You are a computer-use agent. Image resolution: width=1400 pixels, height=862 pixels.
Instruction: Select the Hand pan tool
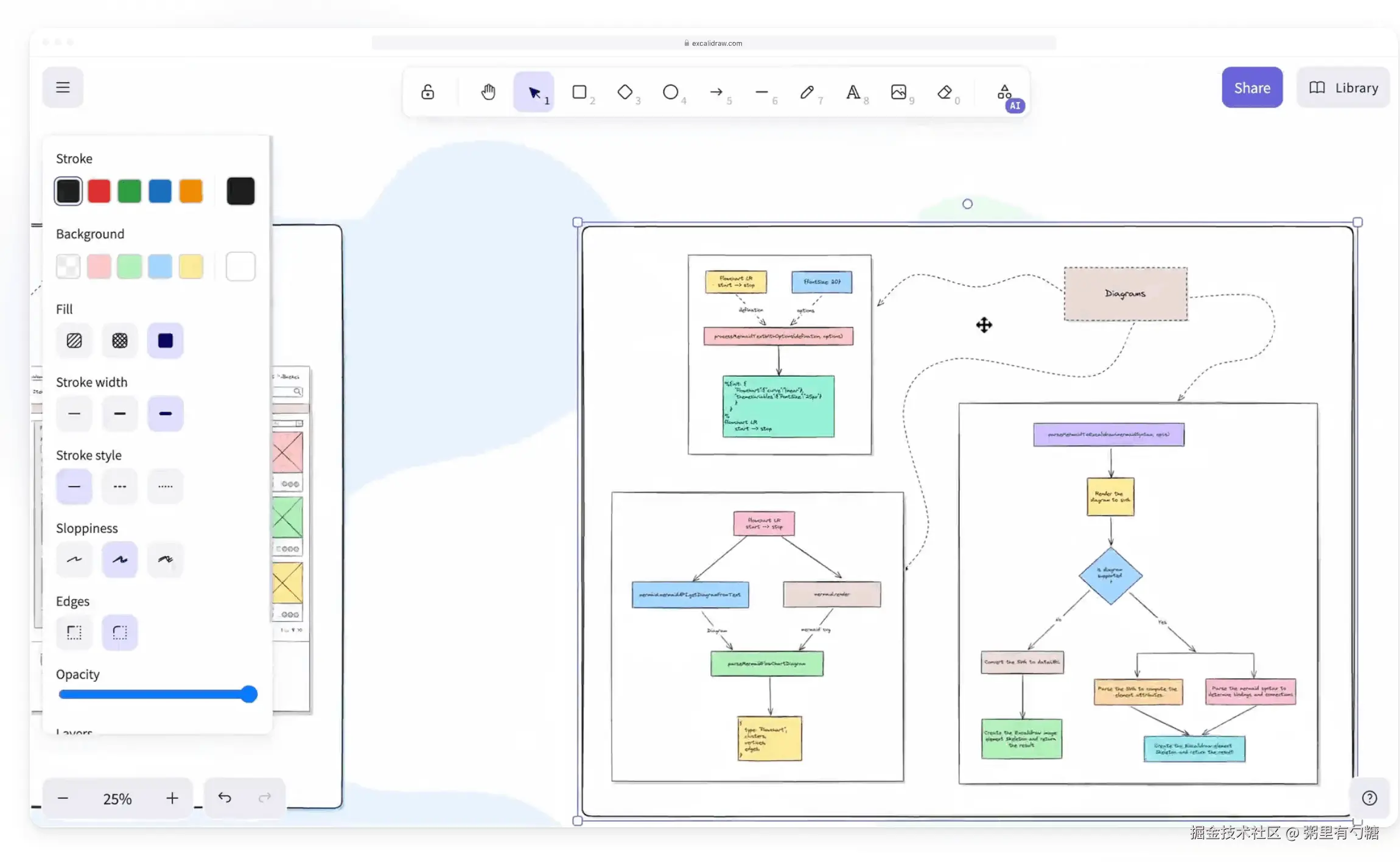pyautogui.click(x=488, y=92)
